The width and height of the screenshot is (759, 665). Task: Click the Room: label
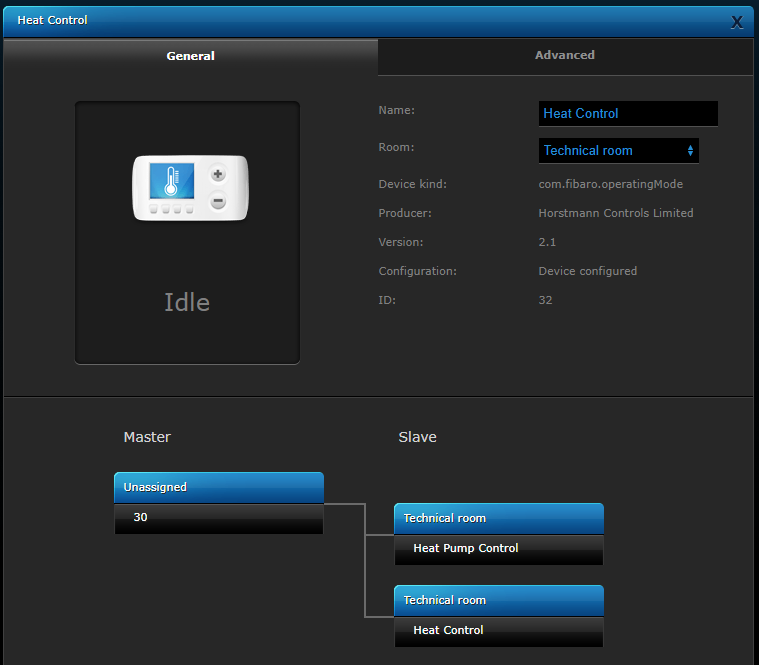[x=396, y=147]
